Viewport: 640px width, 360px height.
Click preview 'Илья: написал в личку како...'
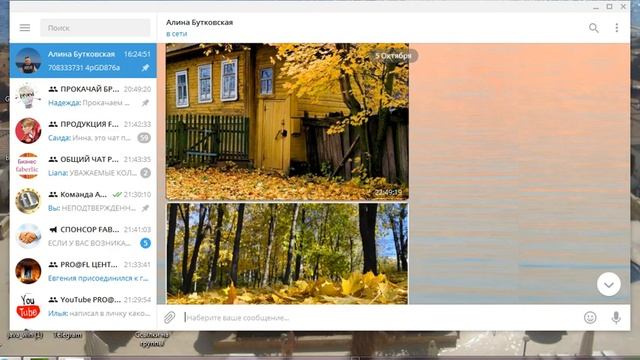coord(99,313)
